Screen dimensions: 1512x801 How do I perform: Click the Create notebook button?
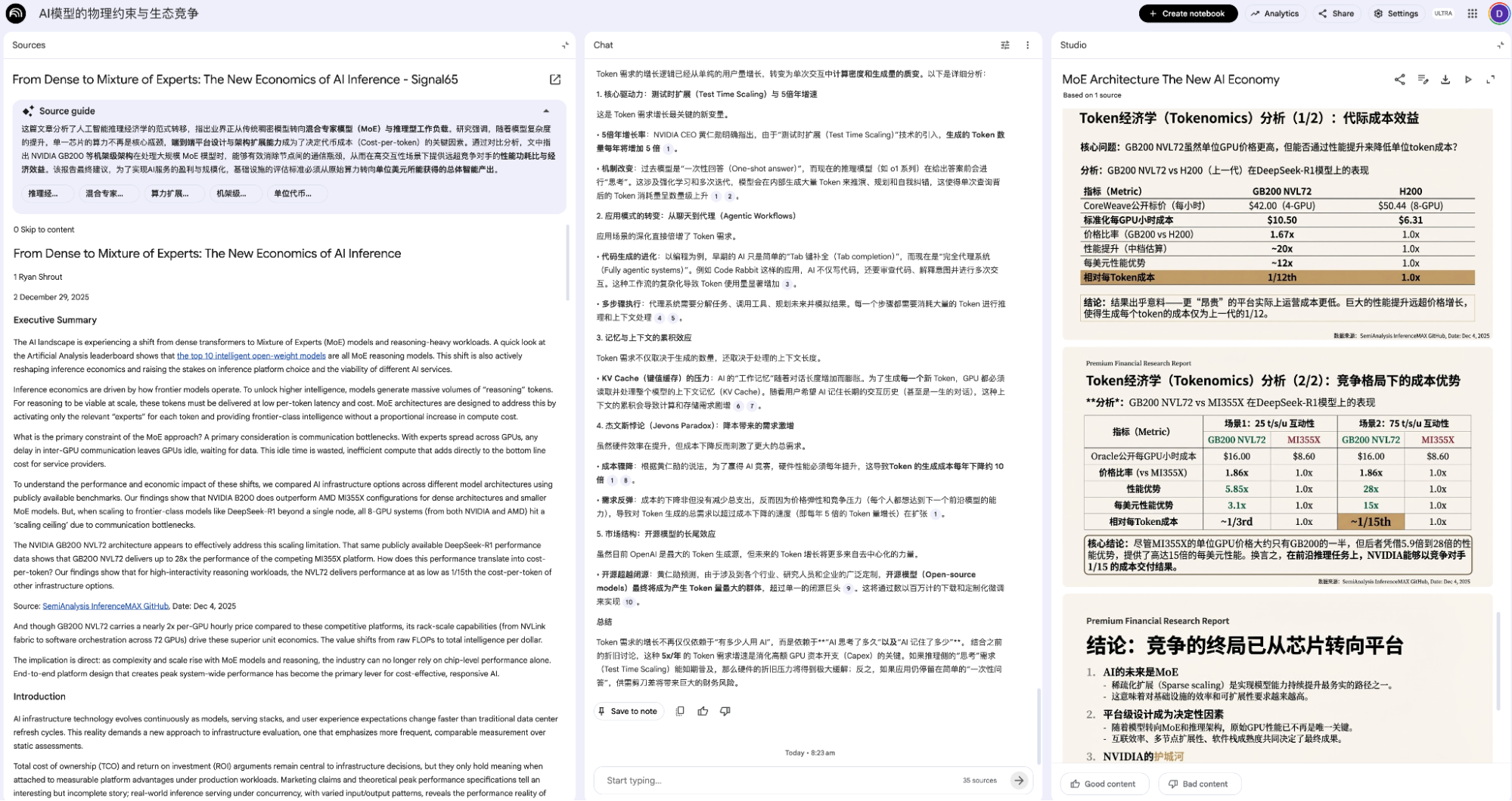(x=1188, y=14)
